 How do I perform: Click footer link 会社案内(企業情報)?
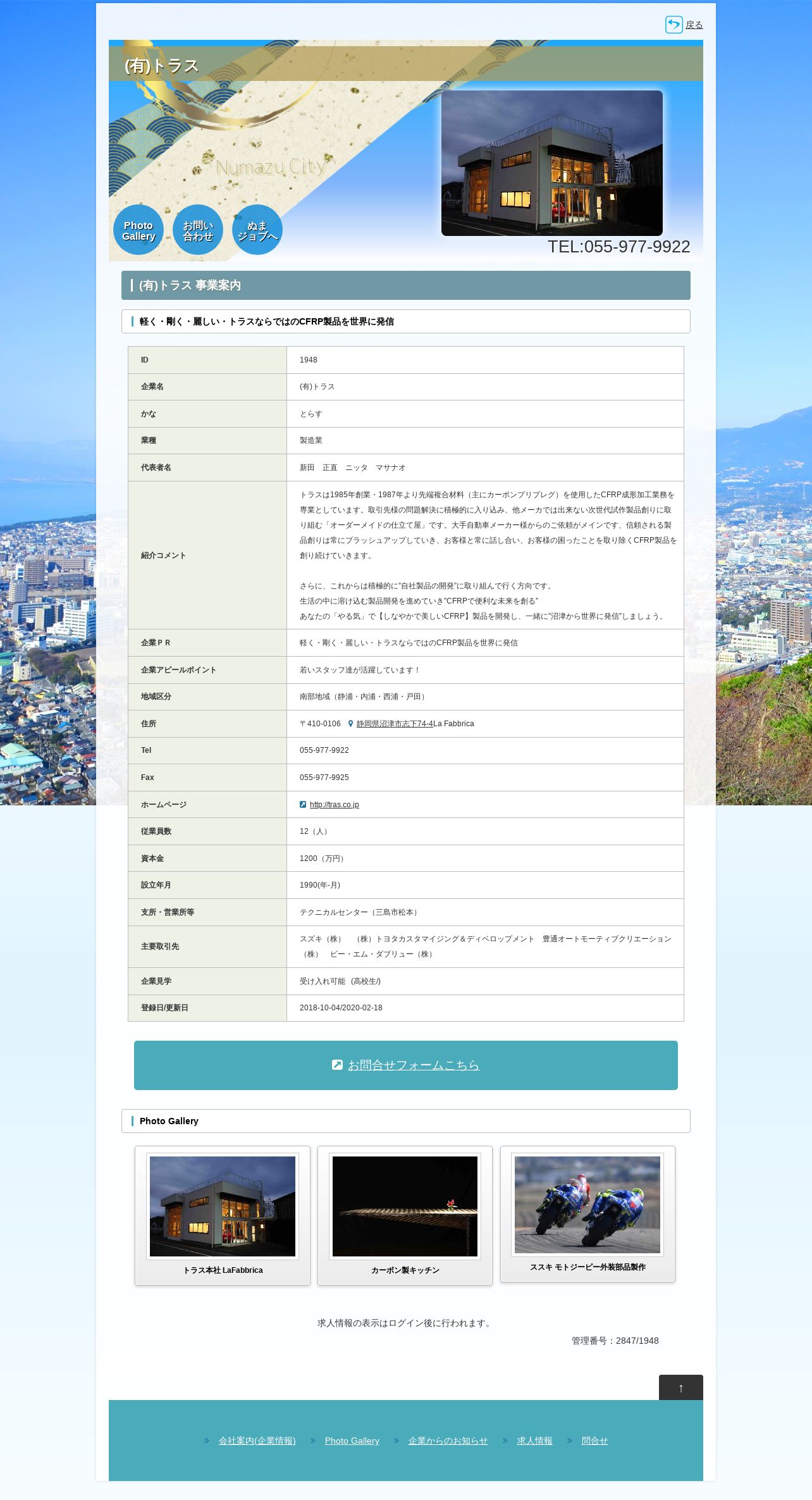tap(257, 1441)
